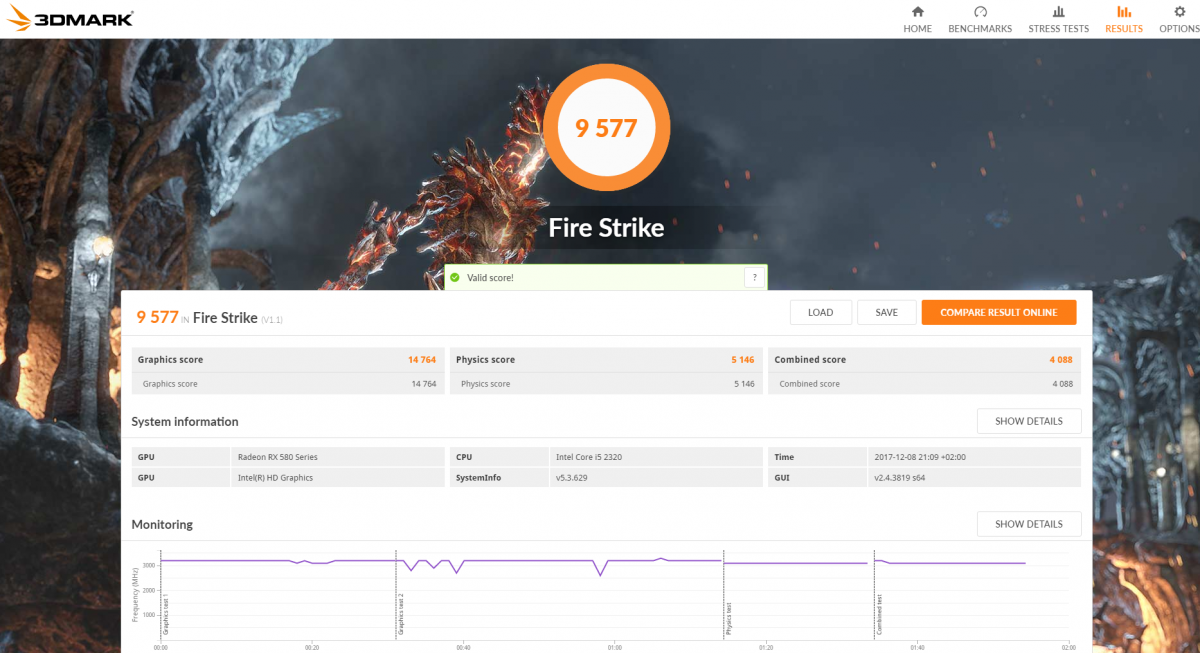Open the Benchmarks tab
The width and height of the screenshot is (1200, 653).
[x=980, y=19]
